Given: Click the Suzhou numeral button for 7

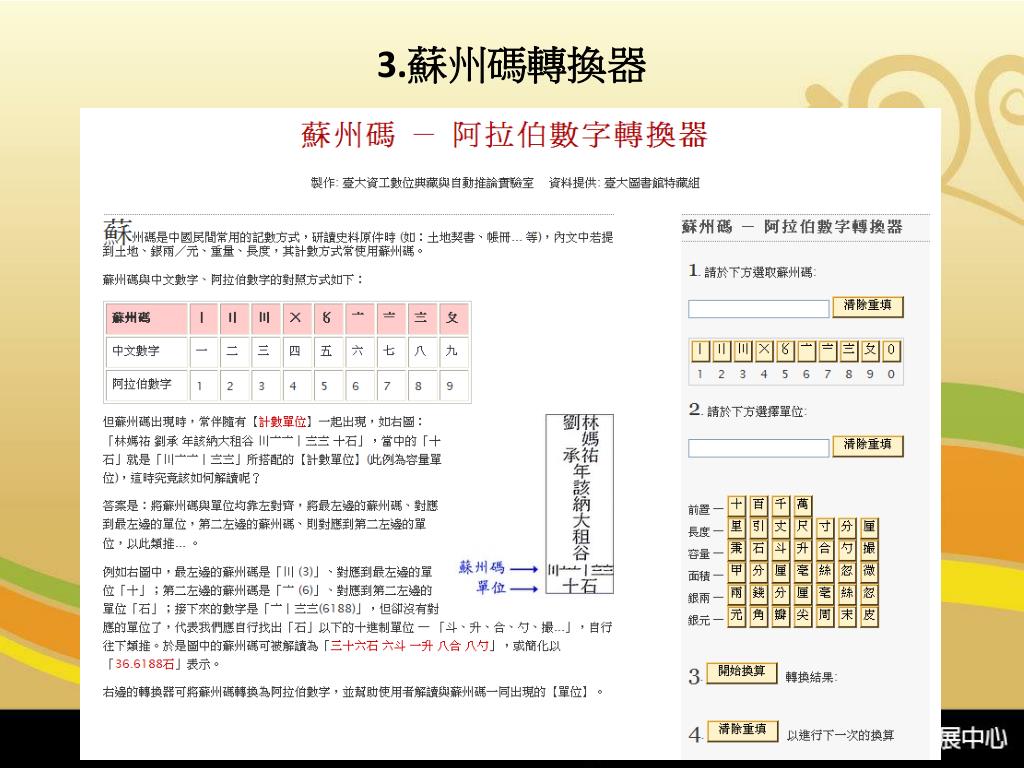Looking at the screenshot, I should pyautogui.click(x=827, y=351).
